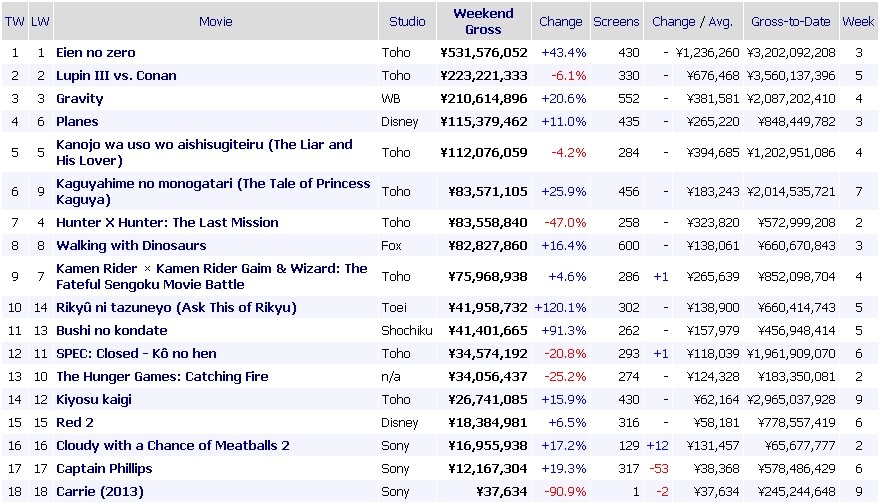
Task: Select the Planes movie link
Action: (x=77, y=121)
